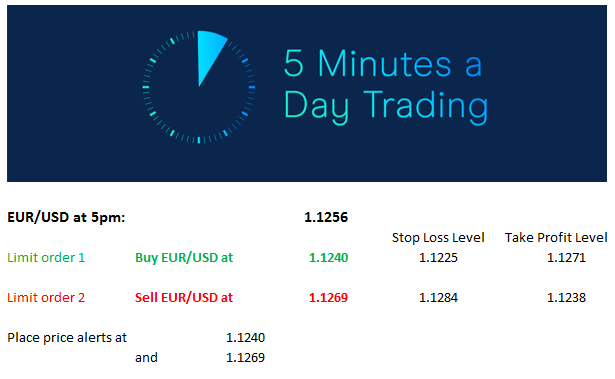Select the EUR/USD at 5pm value 1.1256
The image size is (615, 379).
[x=326, y=217]
